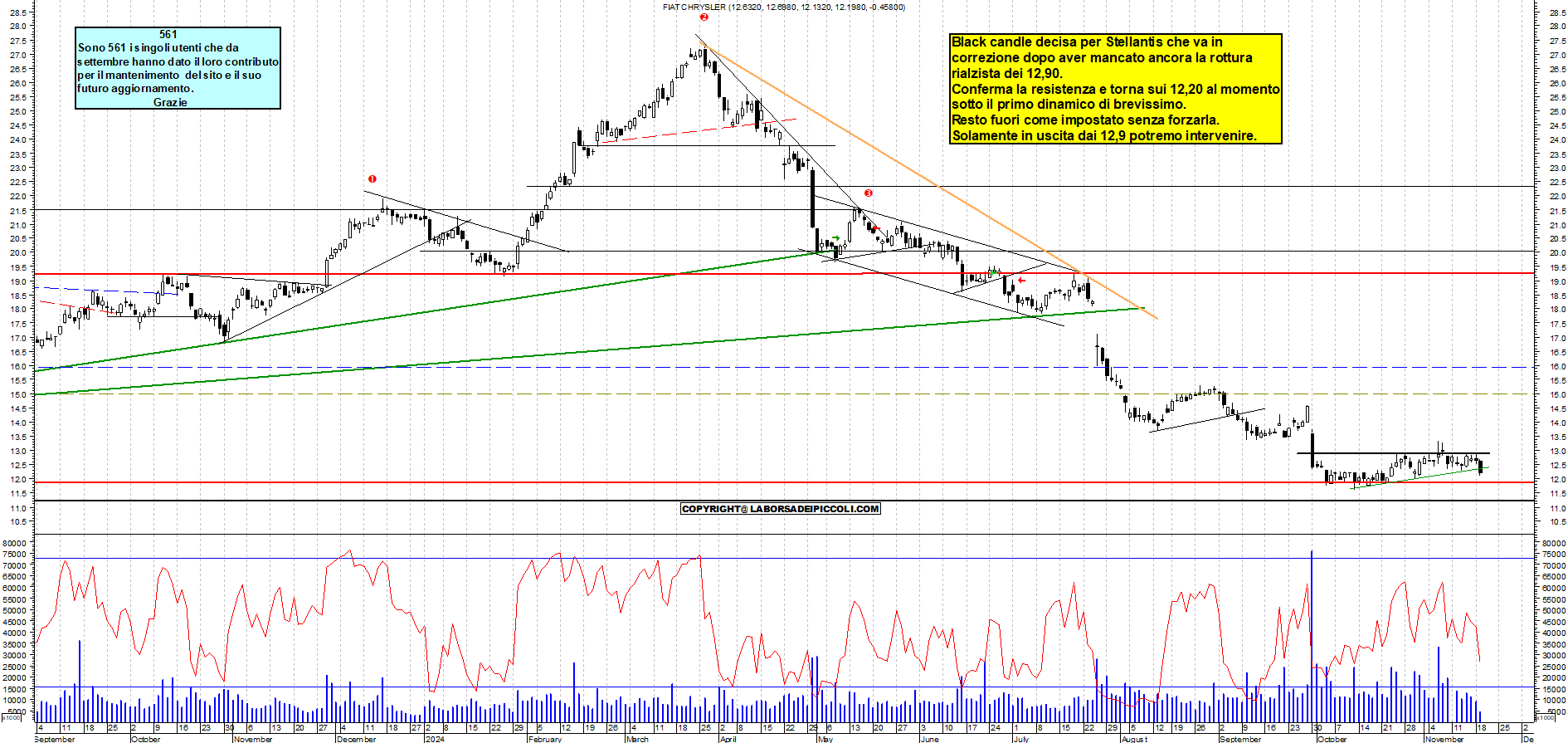Click the bold 561 heading

tap(168, 34)
